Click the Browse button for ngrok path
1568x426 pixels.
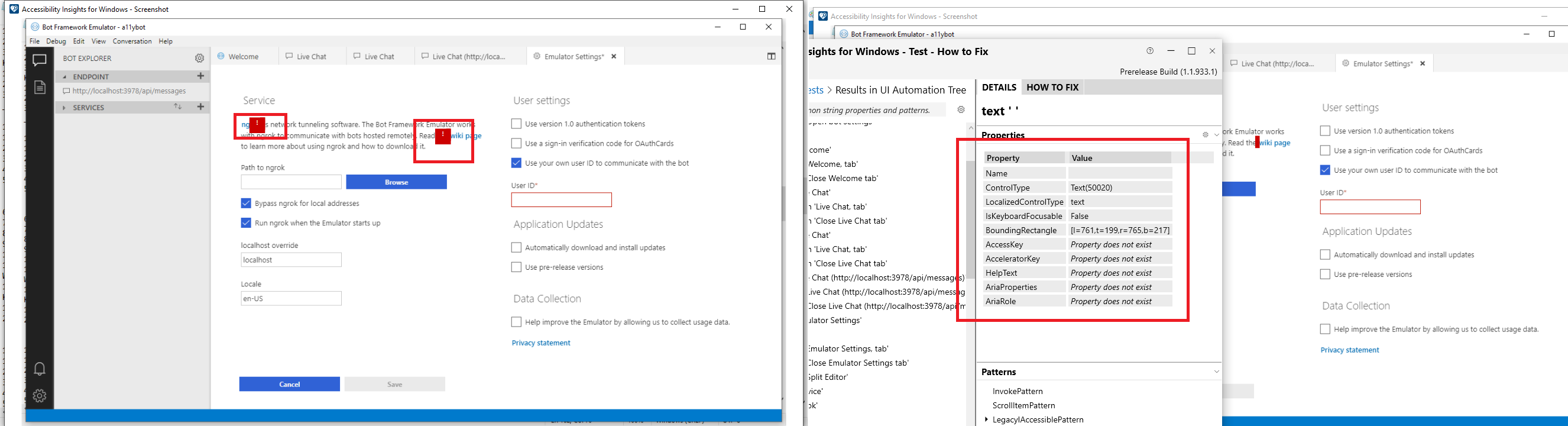point(396,182)
